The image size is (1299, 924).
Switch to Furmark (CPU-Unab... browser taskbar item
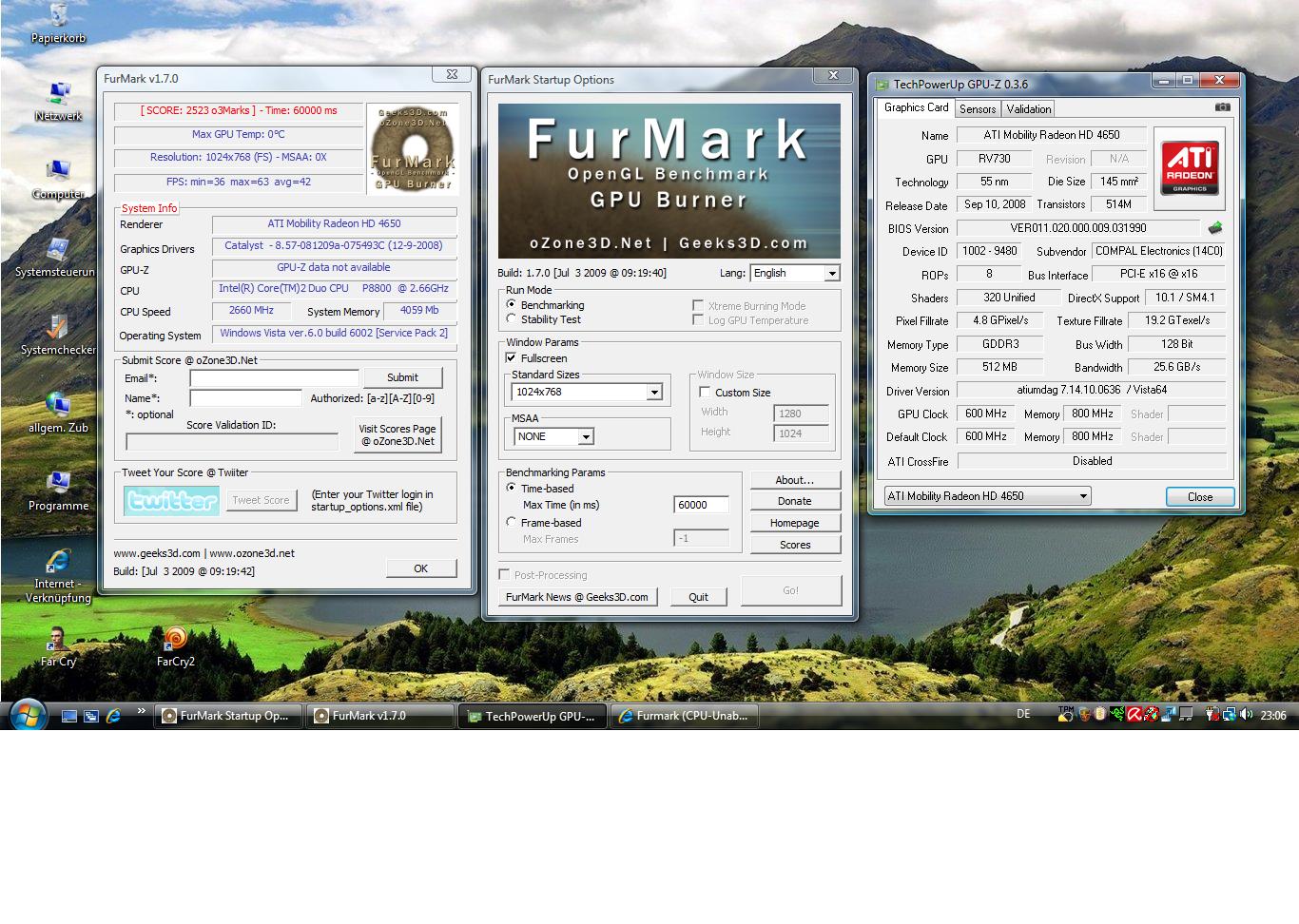tap(686, 716)
